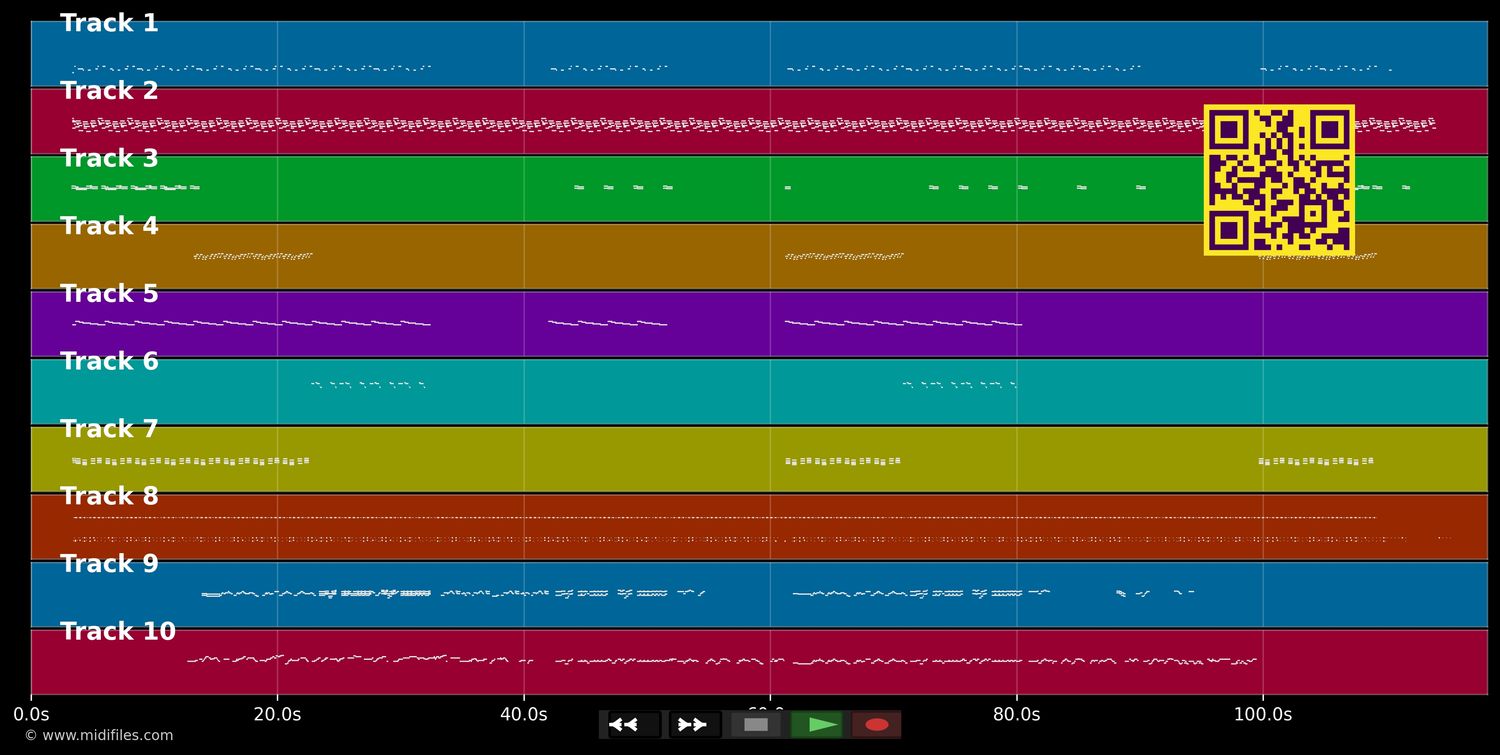This screenshot has height=755, width=1500.
Task: Select the Track 2 label
Action: 109,91
